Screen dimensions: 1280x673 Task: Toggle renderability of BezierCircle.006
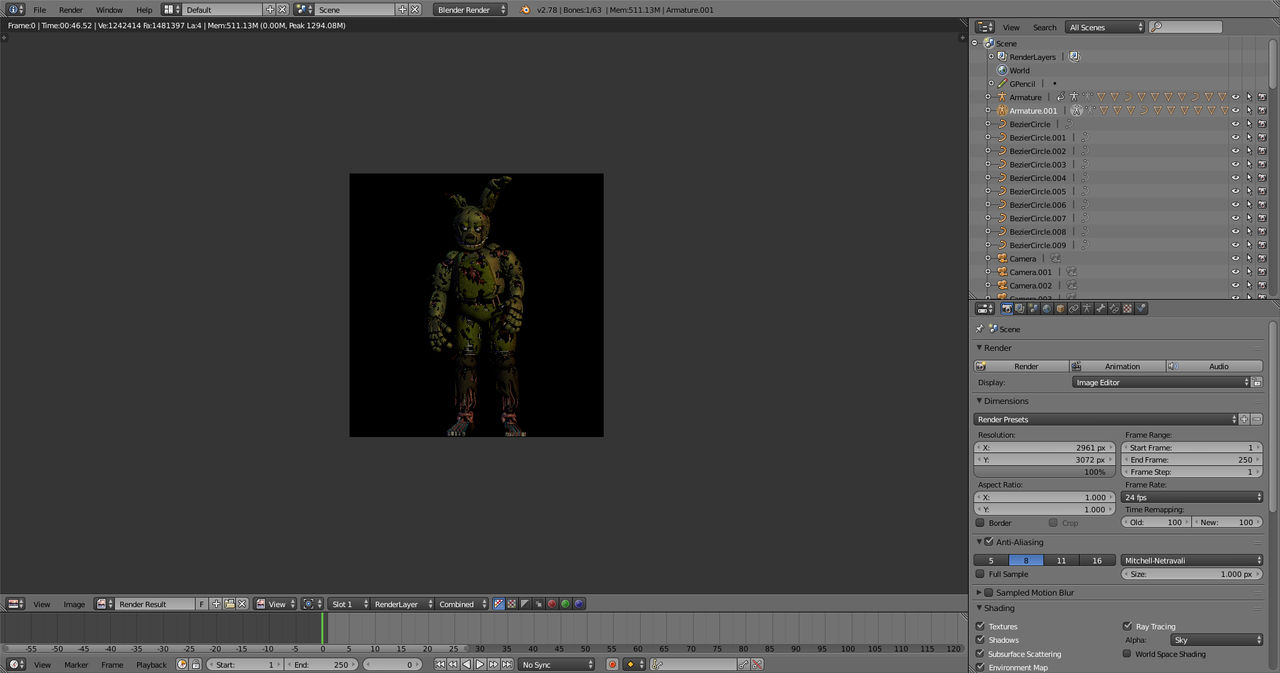pos(1262,204)
